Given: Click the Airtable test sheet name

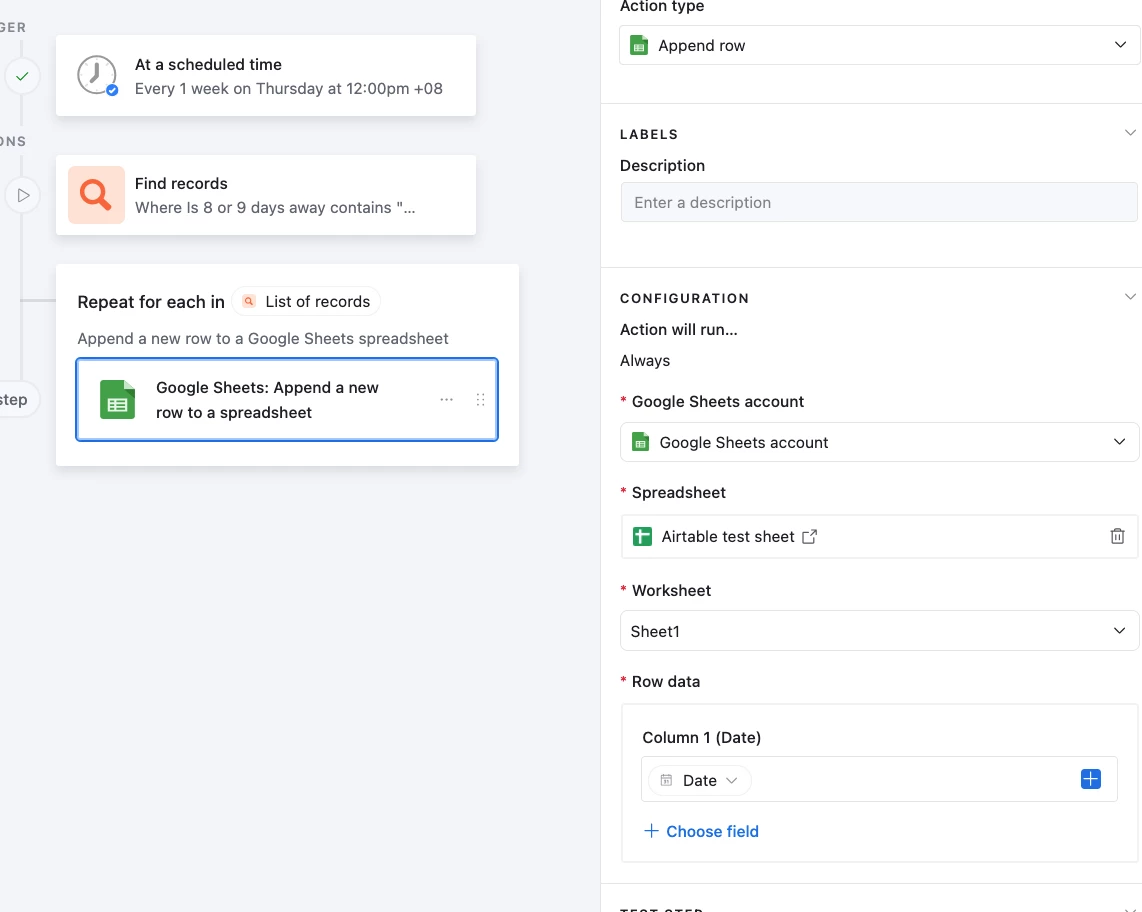Looking at the screenshot, I should 728,537.
